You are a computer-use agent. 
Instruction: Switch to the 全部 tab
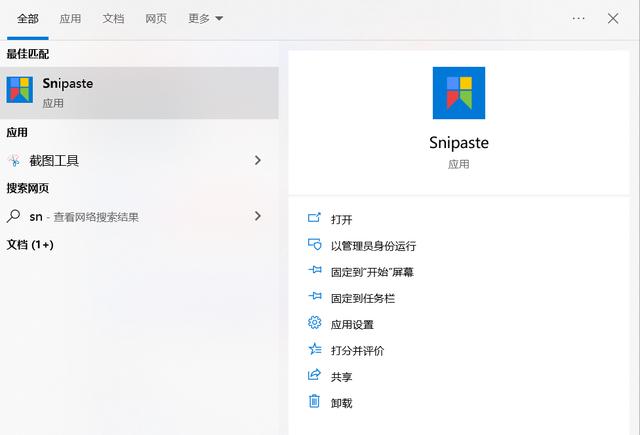pyautogui.click(x=28, y=19)
